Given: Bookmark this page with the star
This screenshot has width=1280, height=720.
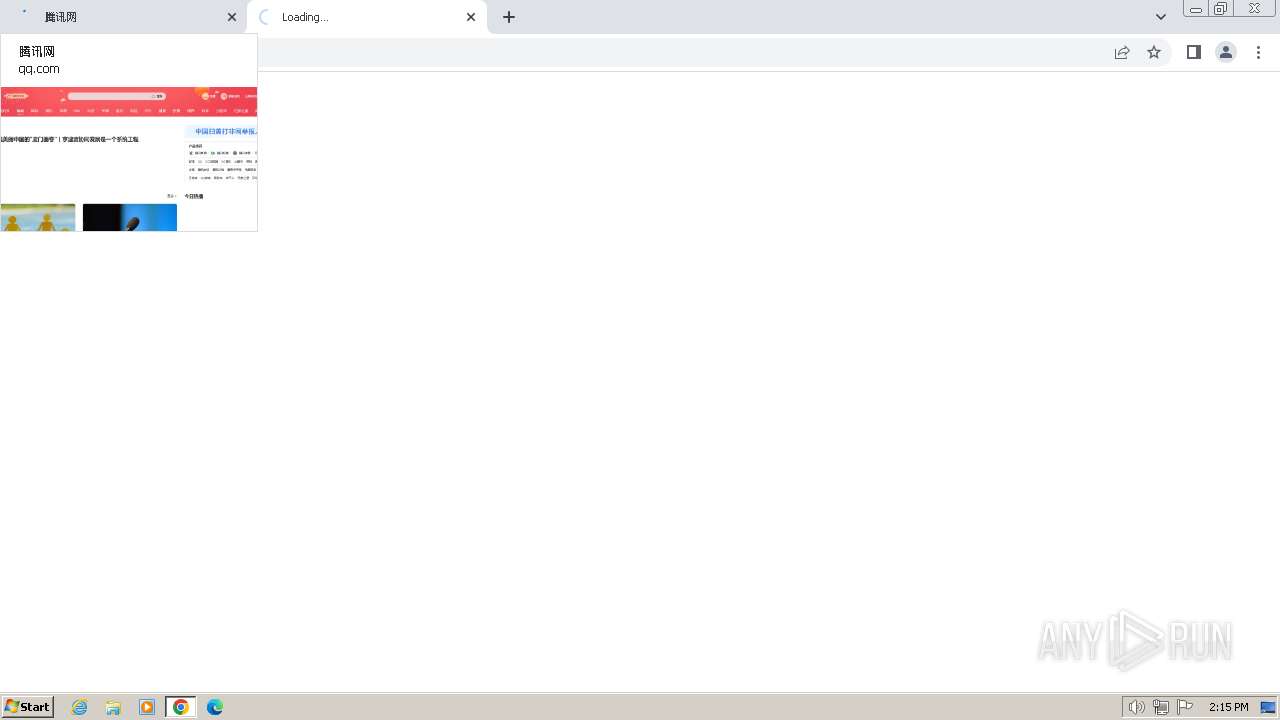Looking at the screenshot, I should coord(1154,52).
